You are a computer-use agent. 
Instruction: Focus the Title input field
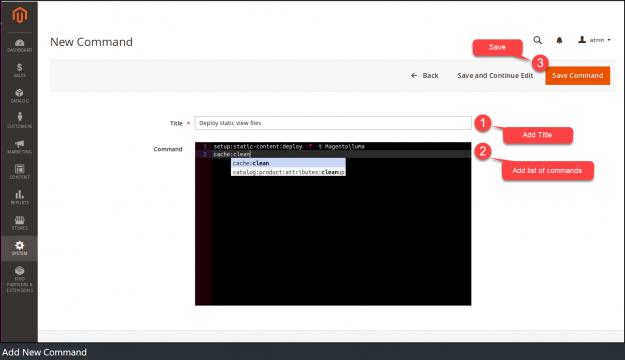333,123
